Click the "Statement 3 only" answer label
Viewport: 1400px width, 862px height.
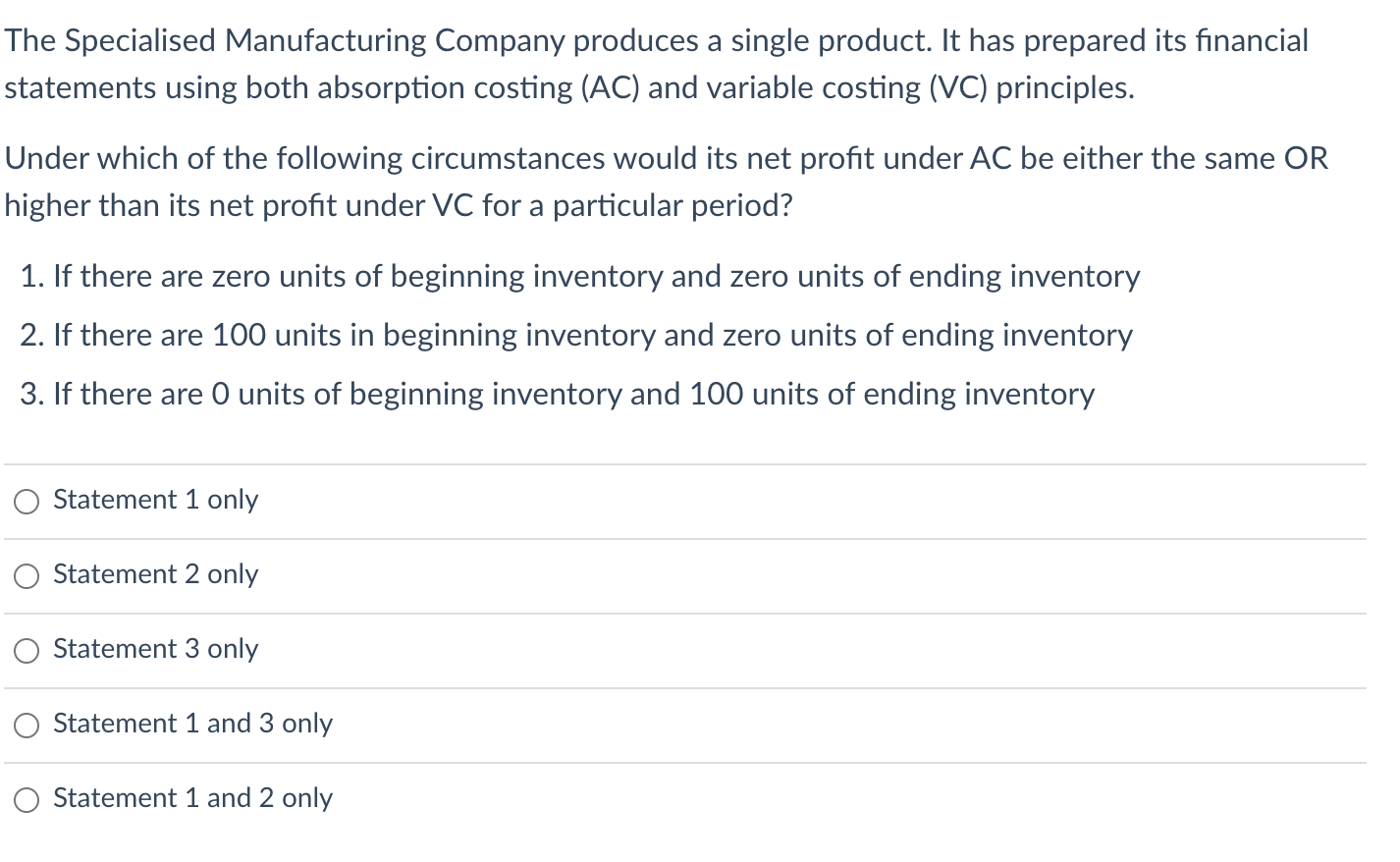point(155,650)
